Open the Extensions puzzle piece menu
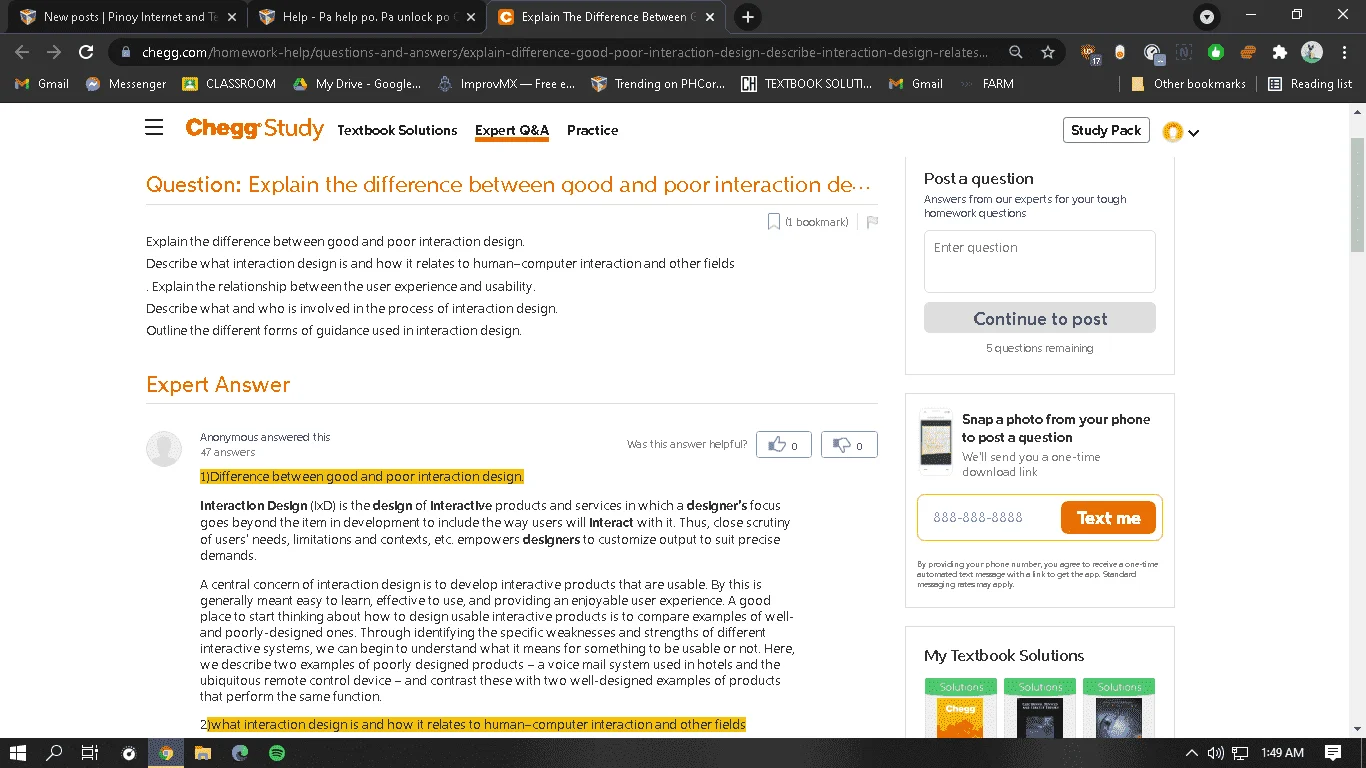 [x=1280, y=52]
